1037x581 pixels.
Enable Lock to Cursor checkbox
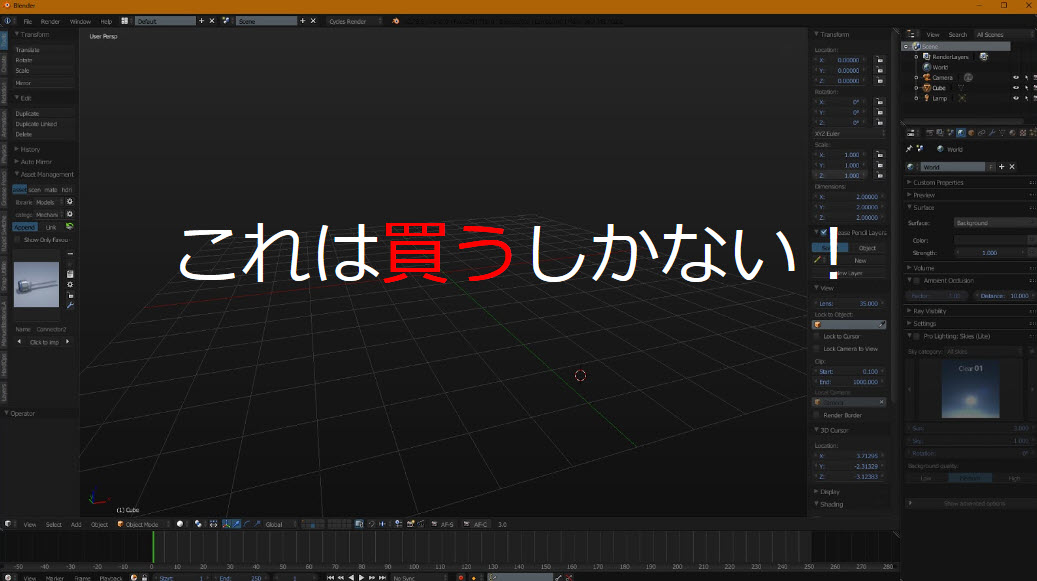[x=817, y=336]
